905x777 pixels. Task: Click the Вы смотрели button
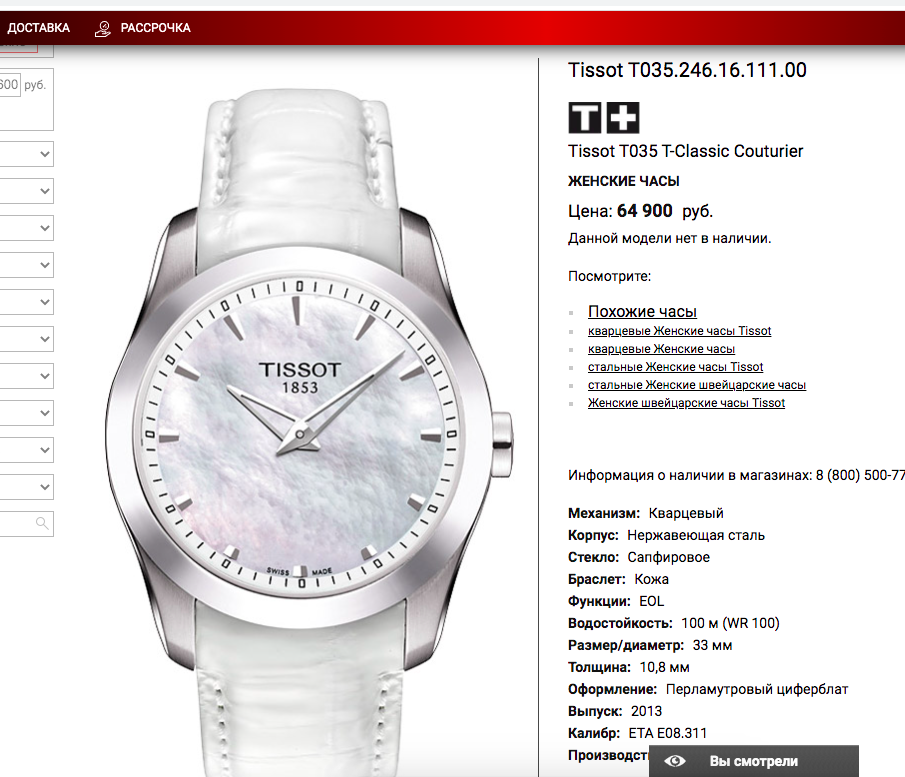click(x=754, y=761)
